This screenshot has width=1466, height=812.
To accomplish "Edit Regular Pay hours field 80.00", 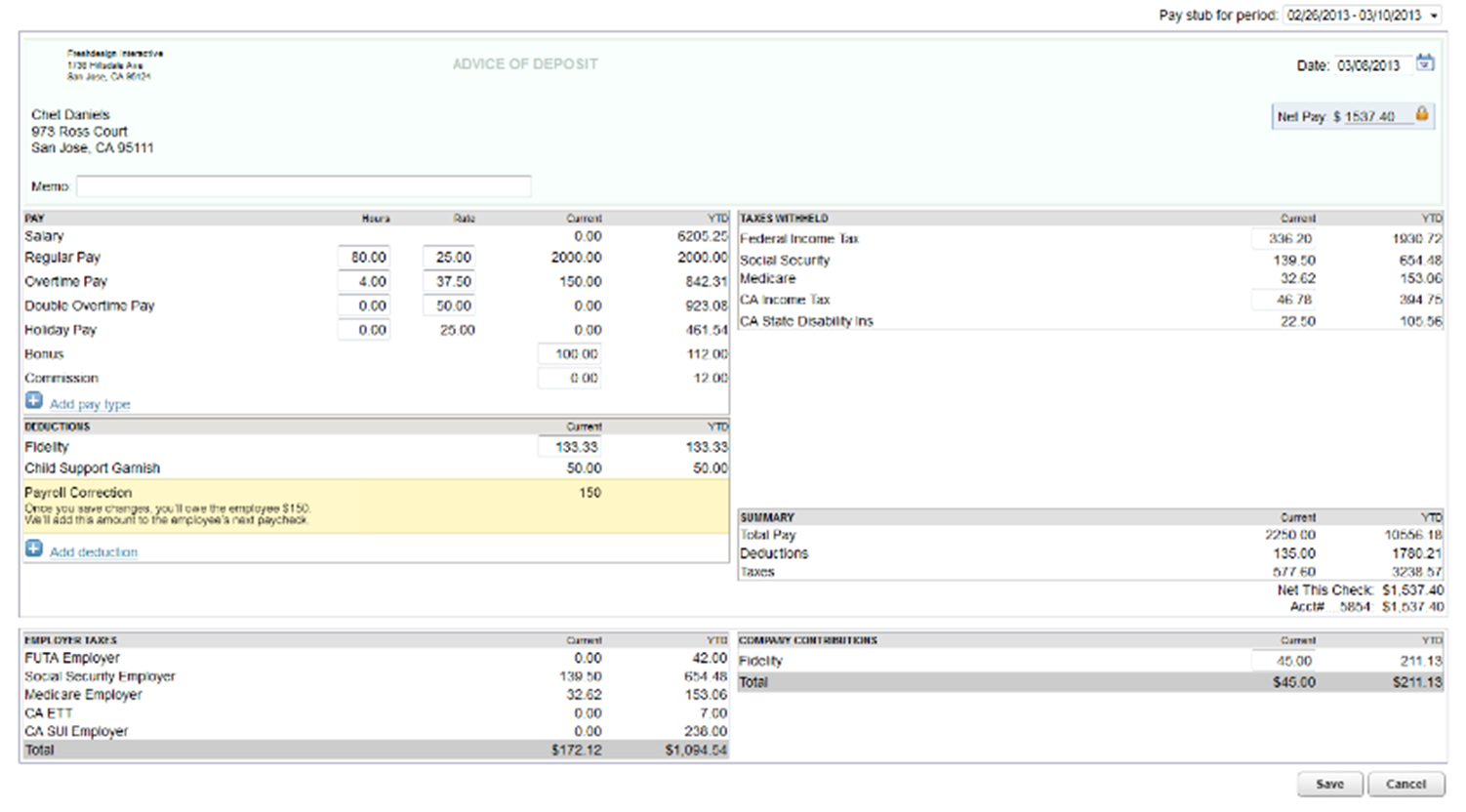I will pyautogui.click(x=363, y=257).
